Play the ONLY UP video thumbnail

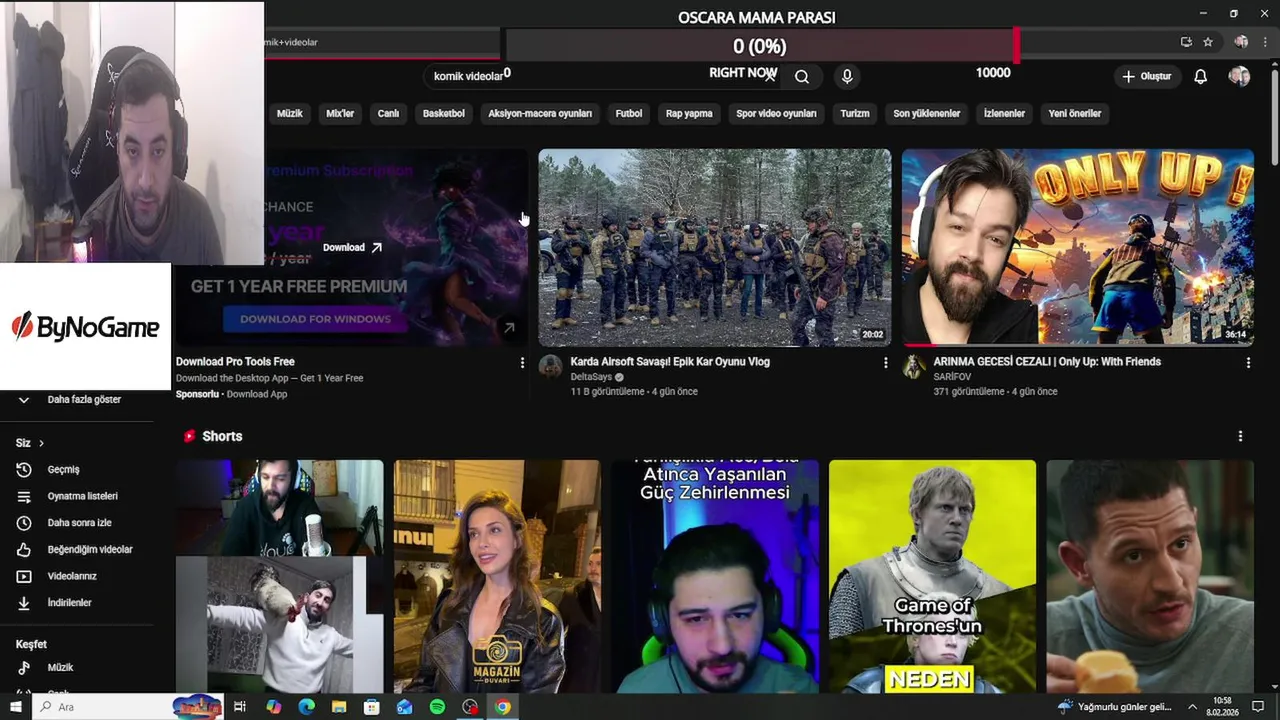point(1078,248)
